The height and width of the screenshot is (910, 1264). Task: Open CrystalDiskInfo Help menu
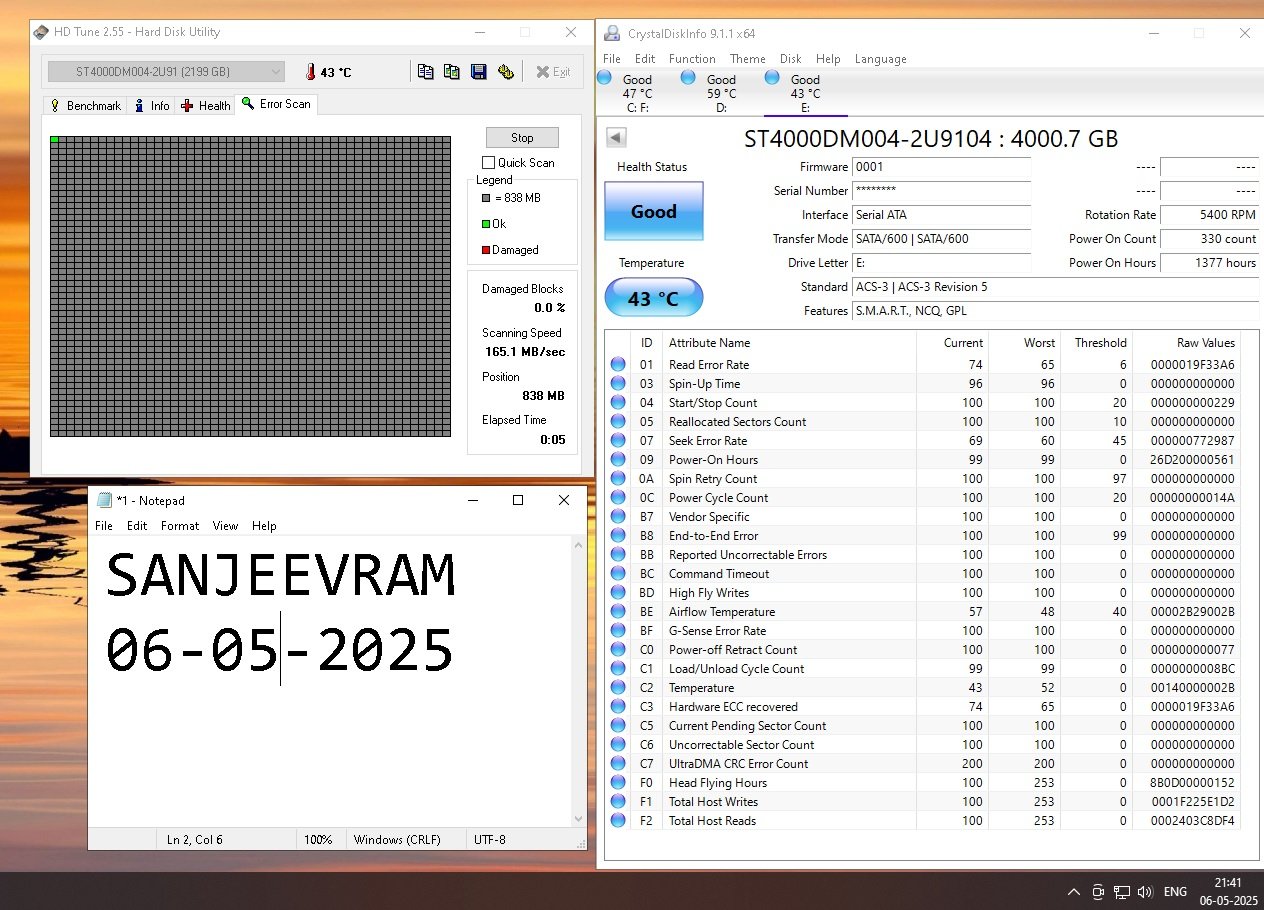[x=828, y=59]
